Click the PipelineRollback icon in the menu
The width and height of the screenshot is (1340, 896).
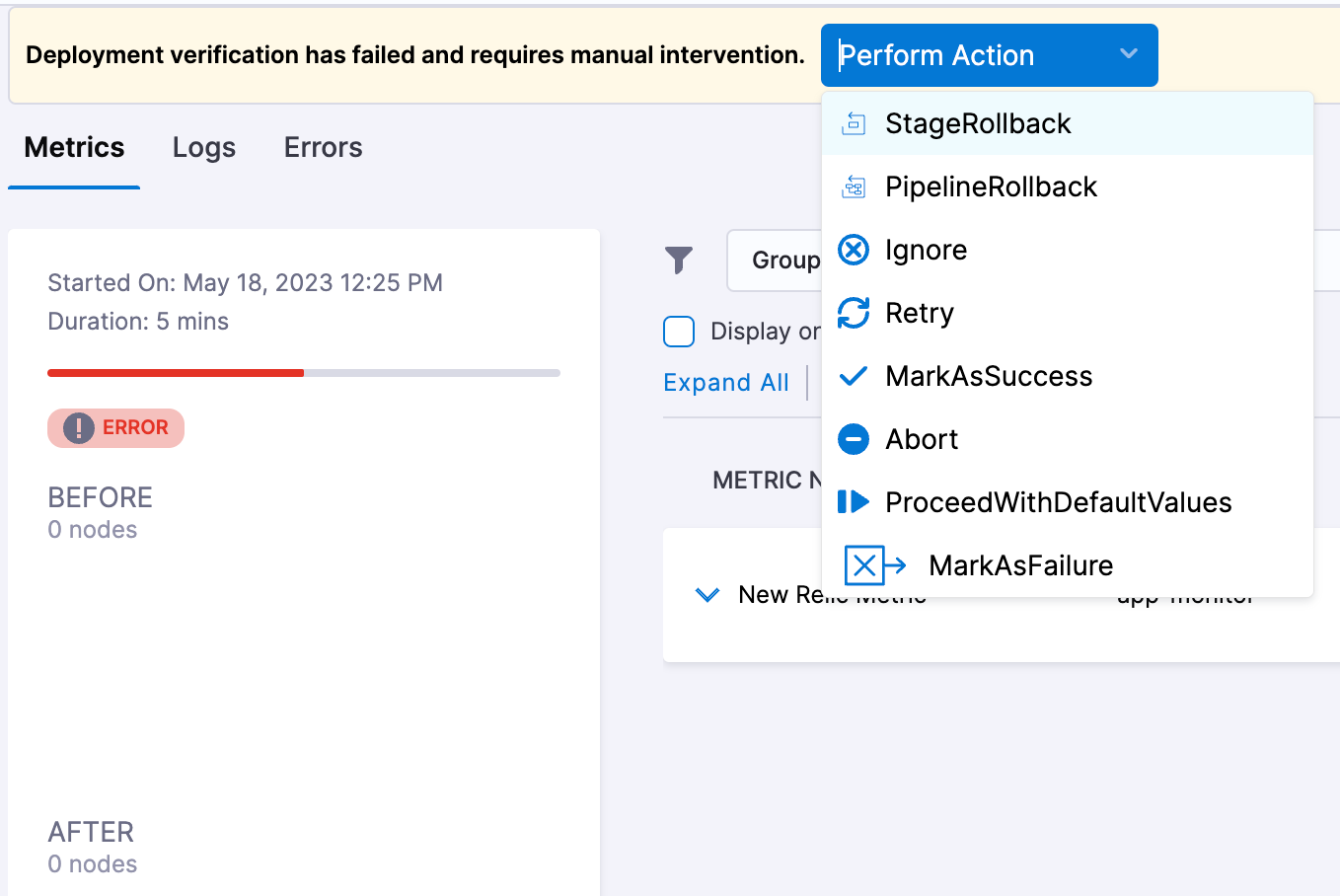pos(855,186)
